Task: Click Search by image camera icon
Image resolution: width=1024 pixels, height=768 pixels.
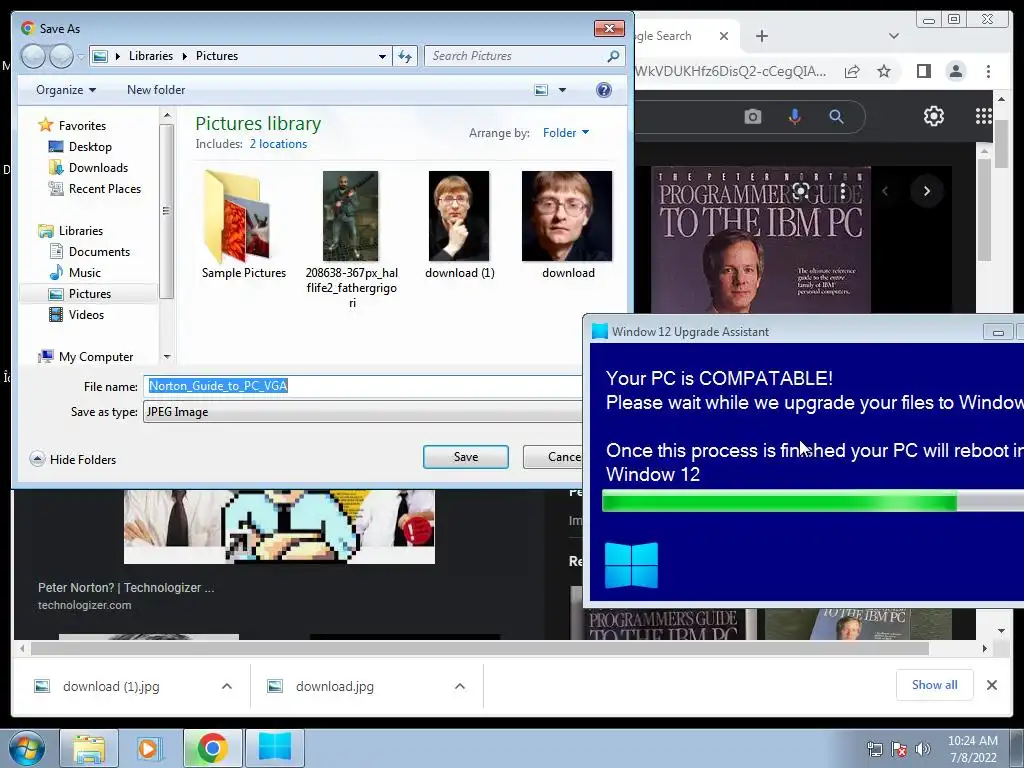Action: pyautogui.click(x=752, y=117)
